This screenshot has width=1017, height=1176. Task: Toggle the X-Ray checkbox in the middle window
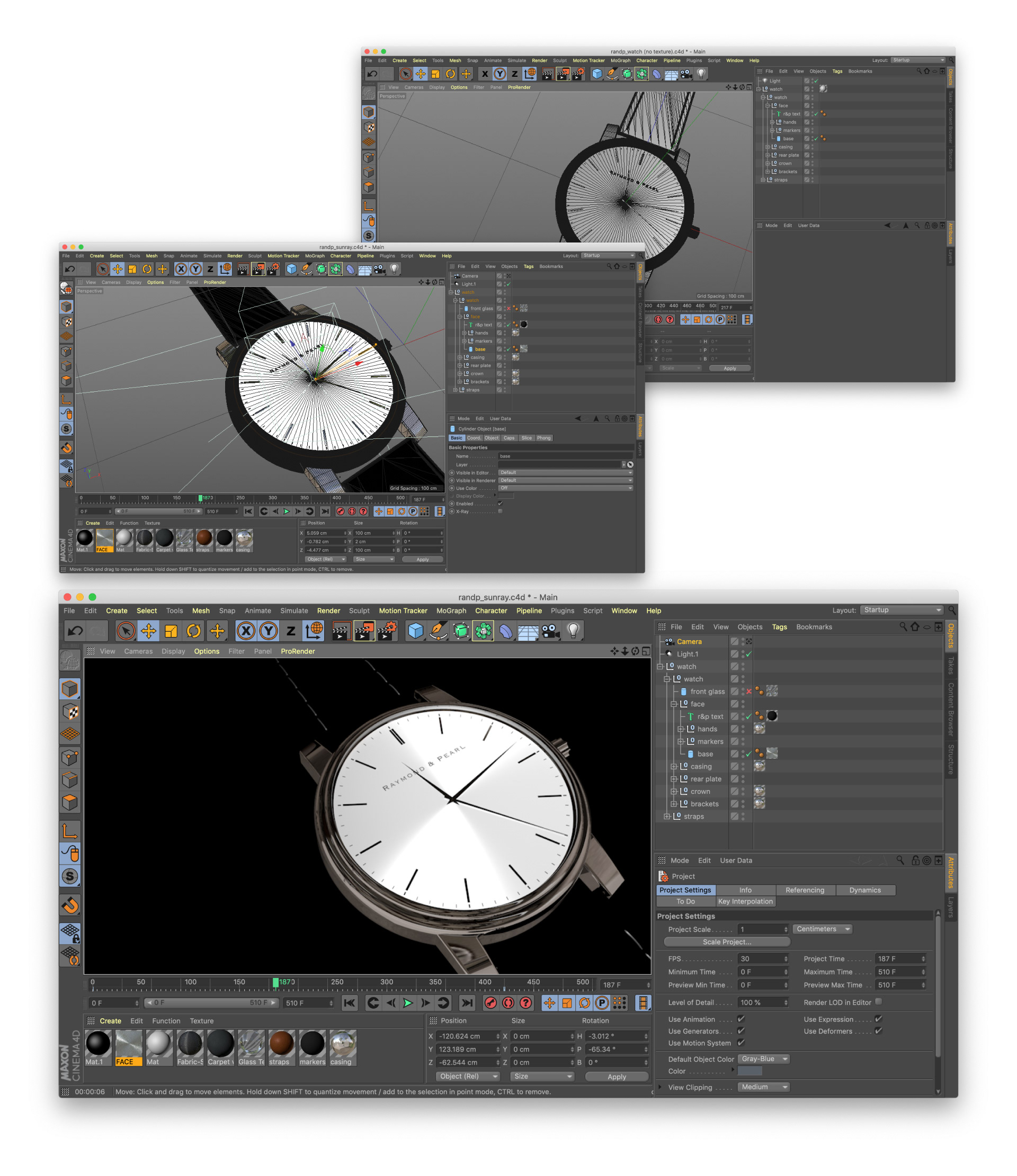point(500,511)
